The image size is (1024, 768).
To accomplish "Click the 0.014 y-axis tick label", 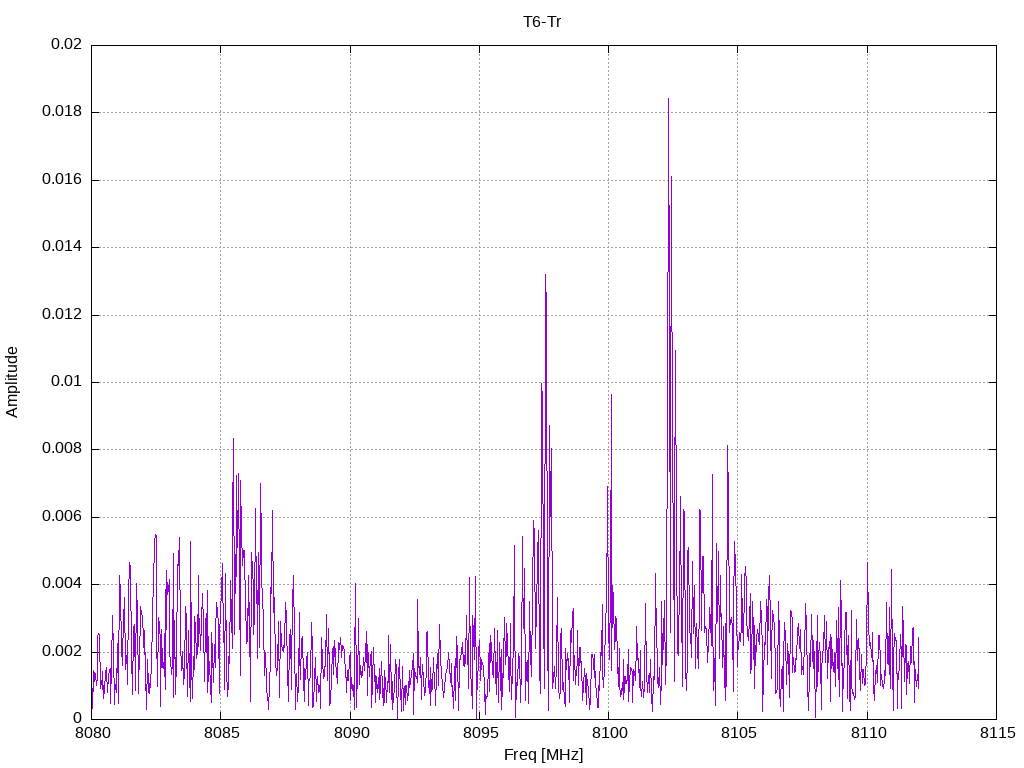I will coord(62,246).
